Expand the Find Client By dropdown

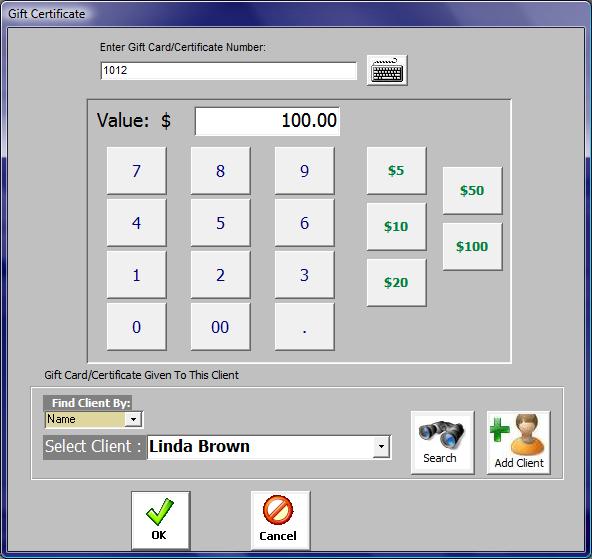click(x=133, y=419)
